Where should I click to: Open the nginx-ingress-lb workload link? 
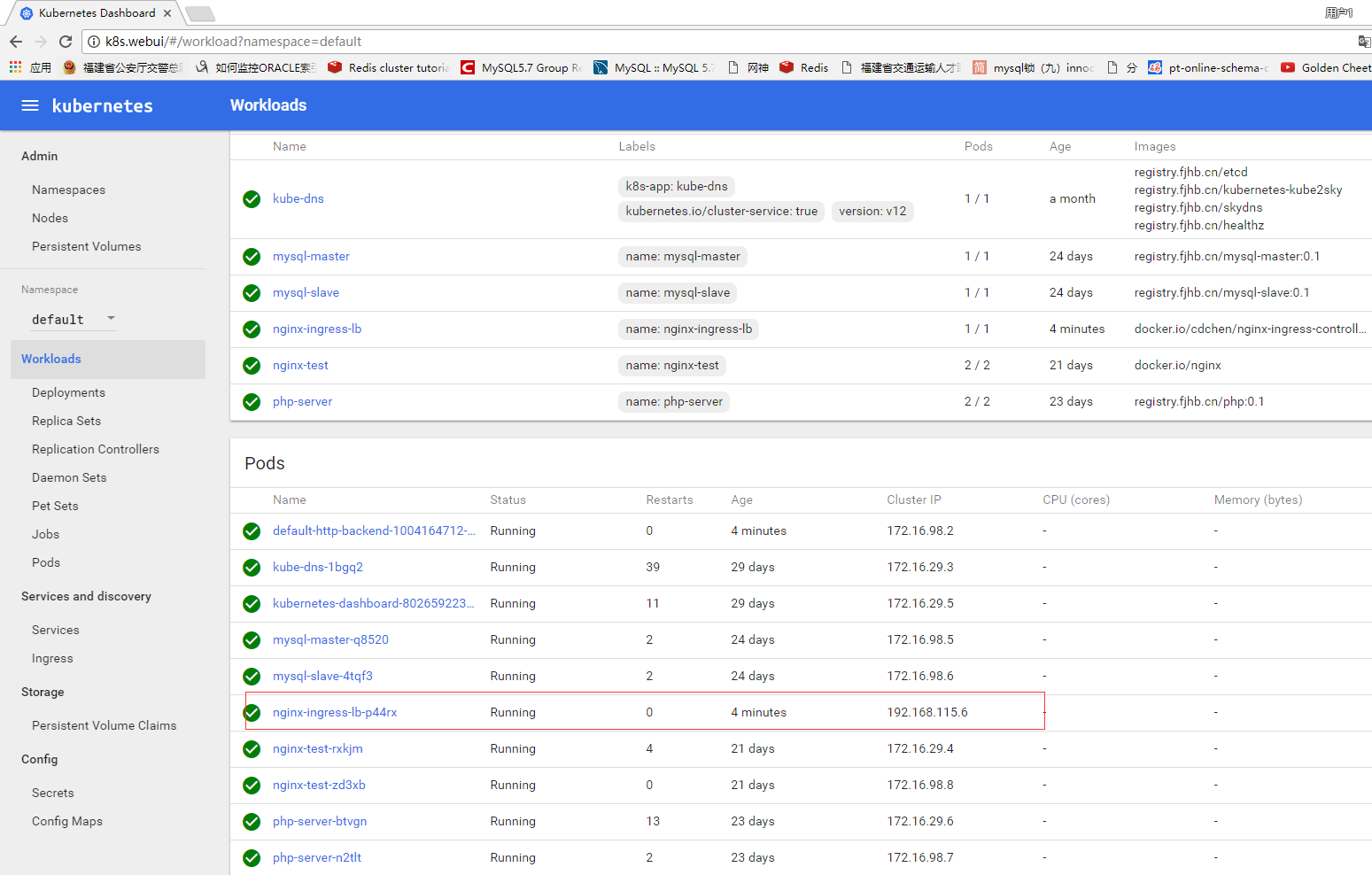(317, 329)
